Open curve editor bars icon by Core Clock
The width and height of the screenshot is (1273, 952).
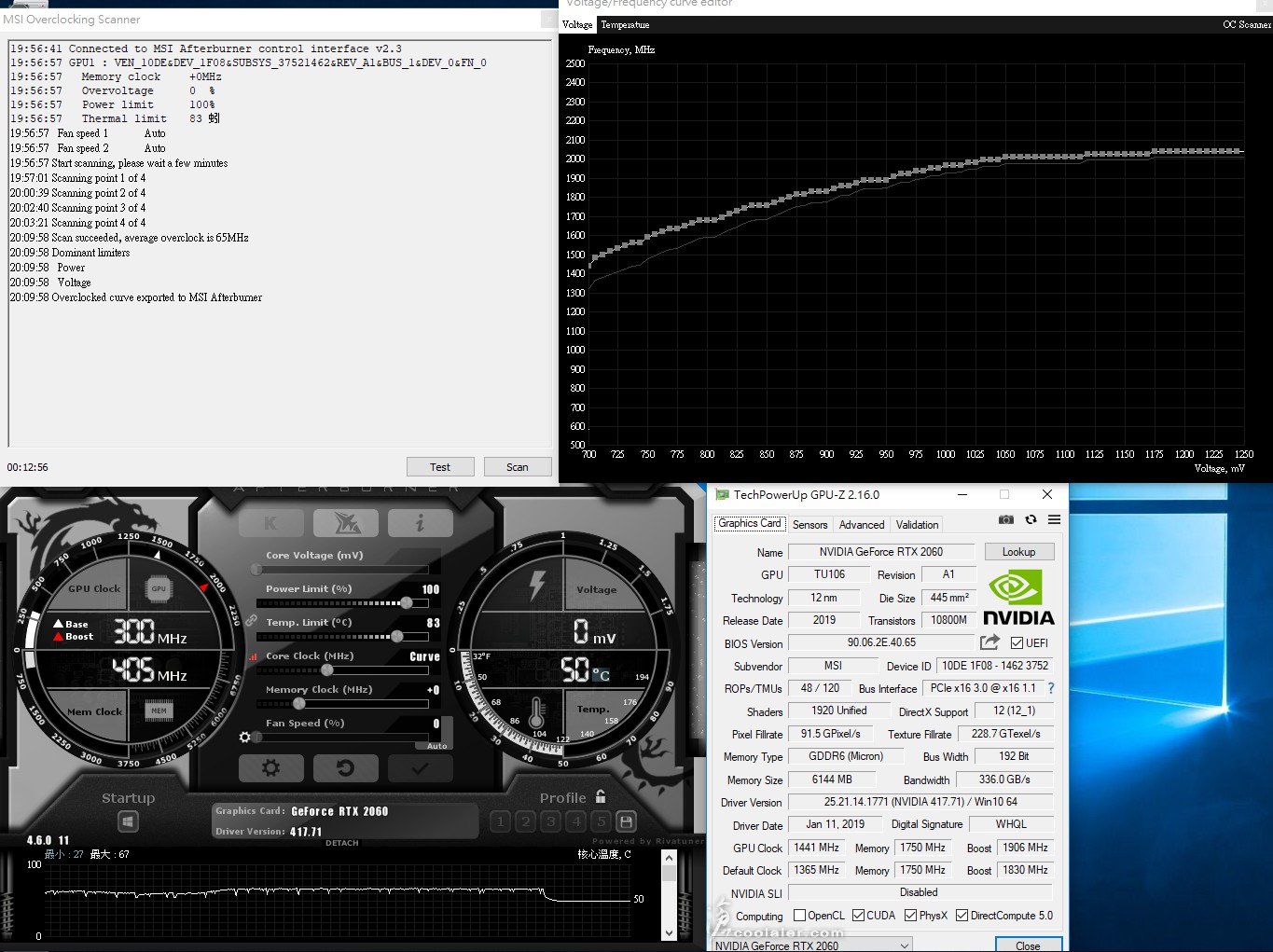[x=253, y=656]
